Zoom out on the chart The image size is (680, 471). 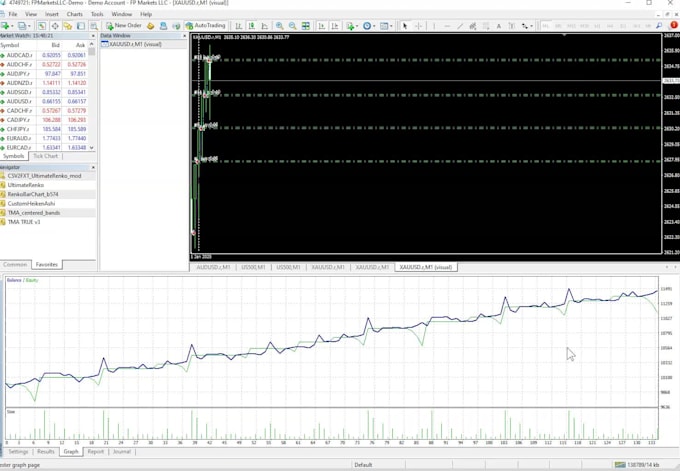tap(293, 26)
